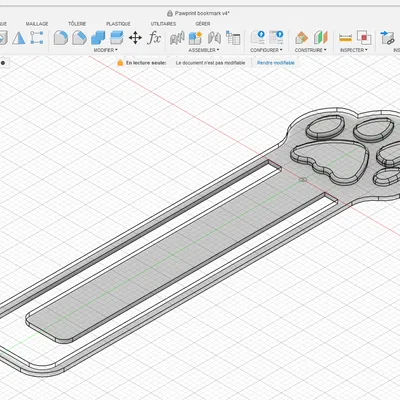
Task: Click the Pawprint bookmark v4* title
Action: (x=202, y=13)
